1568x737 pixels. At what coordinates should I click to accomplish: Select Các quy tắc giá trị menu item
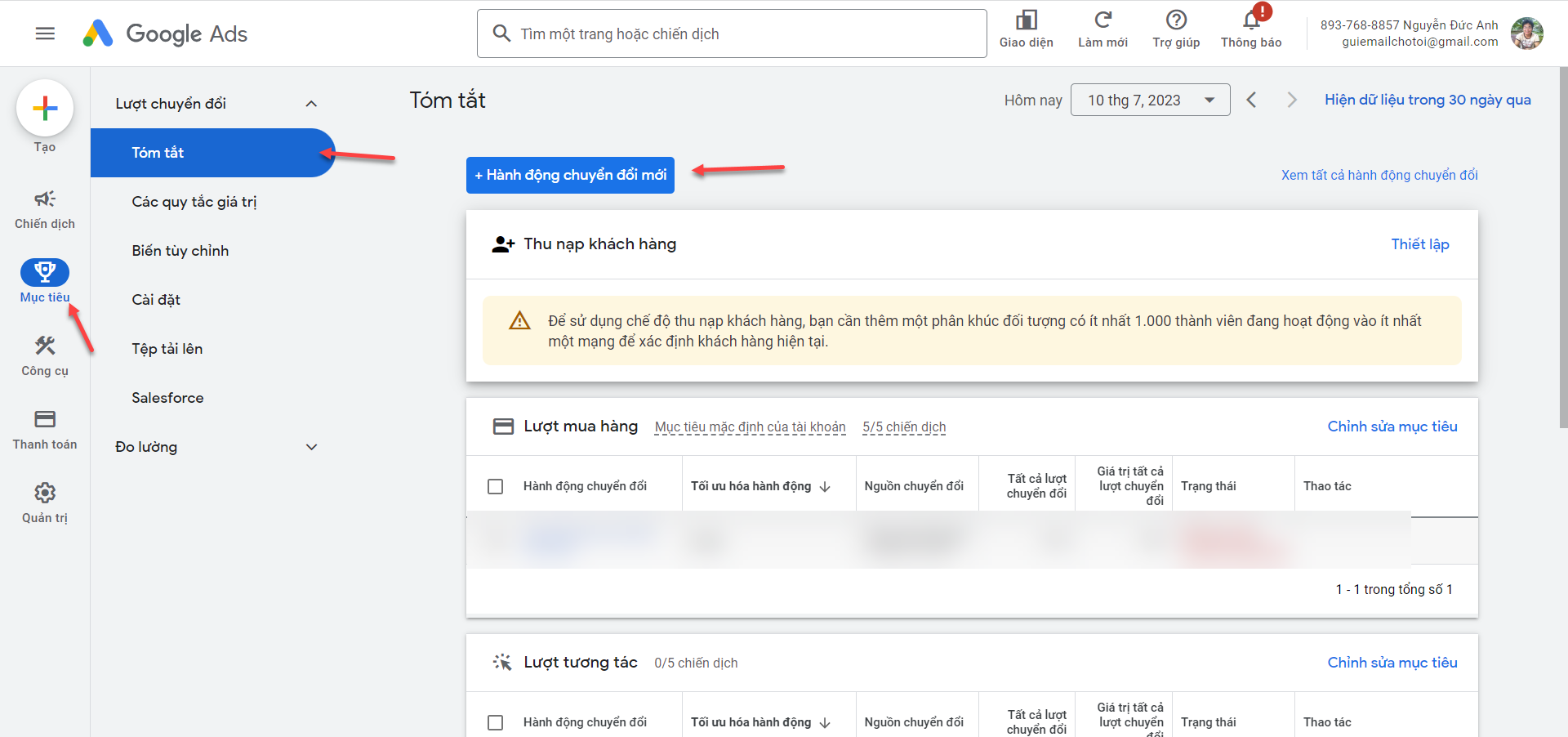point(194,202)
